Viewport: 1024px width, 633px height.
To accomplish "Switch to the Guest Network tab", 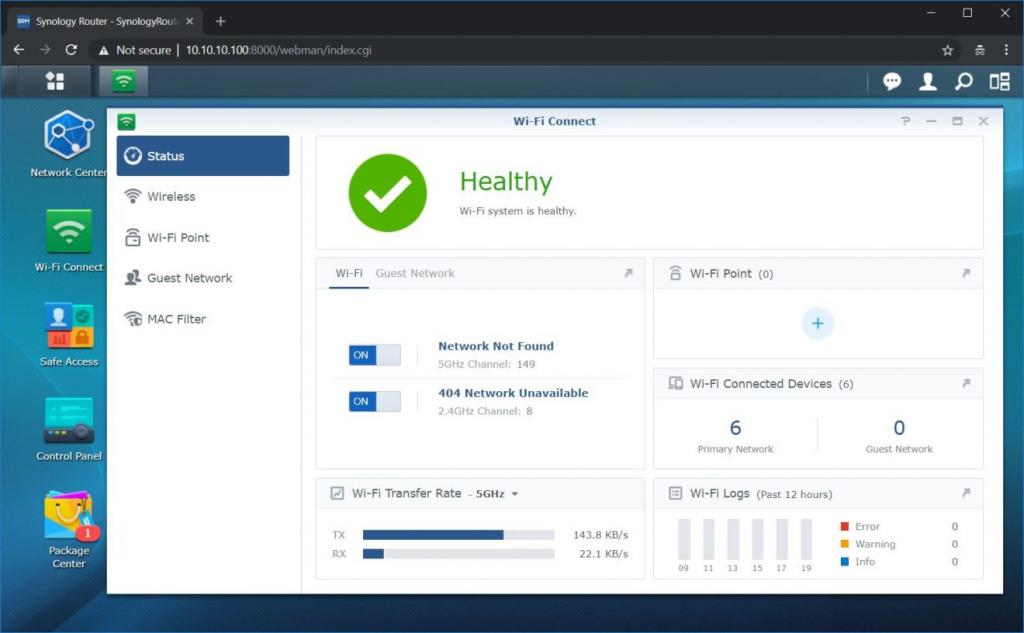I will pyautogui.click(x=415, y=273).
